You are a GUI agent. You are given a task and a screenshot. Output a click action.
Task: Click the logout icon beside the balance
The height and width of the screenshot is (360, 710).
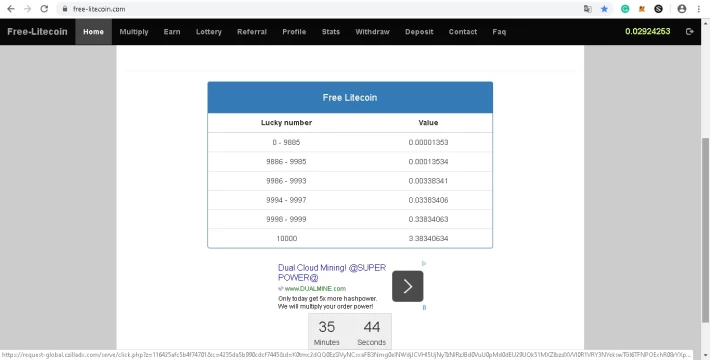point(690,31)
